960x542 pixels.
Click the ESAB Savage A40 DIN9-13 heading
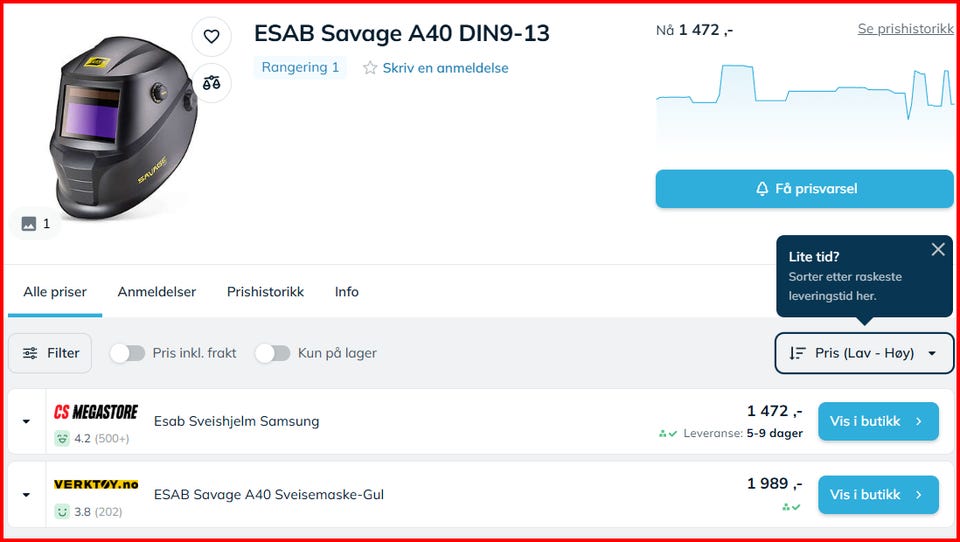(x=402, y=34)
